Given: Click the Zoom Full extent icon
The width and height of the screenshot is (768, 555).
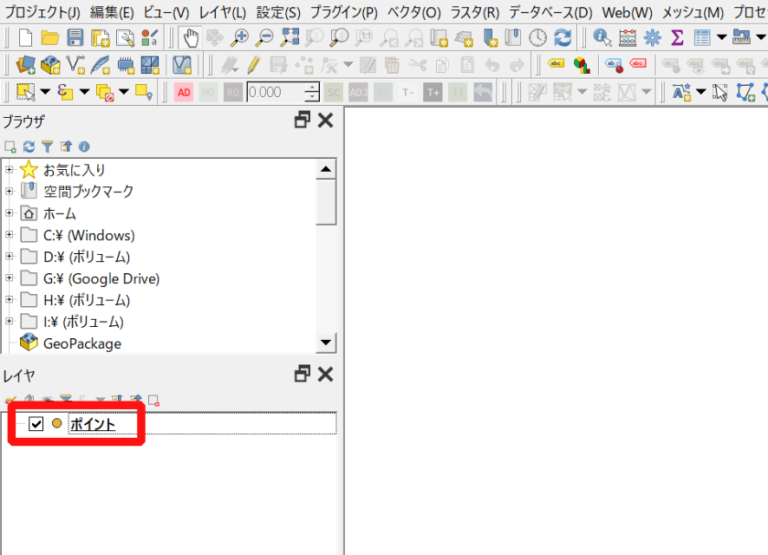Looking at the screenshot, I should [x=290, y=38].
